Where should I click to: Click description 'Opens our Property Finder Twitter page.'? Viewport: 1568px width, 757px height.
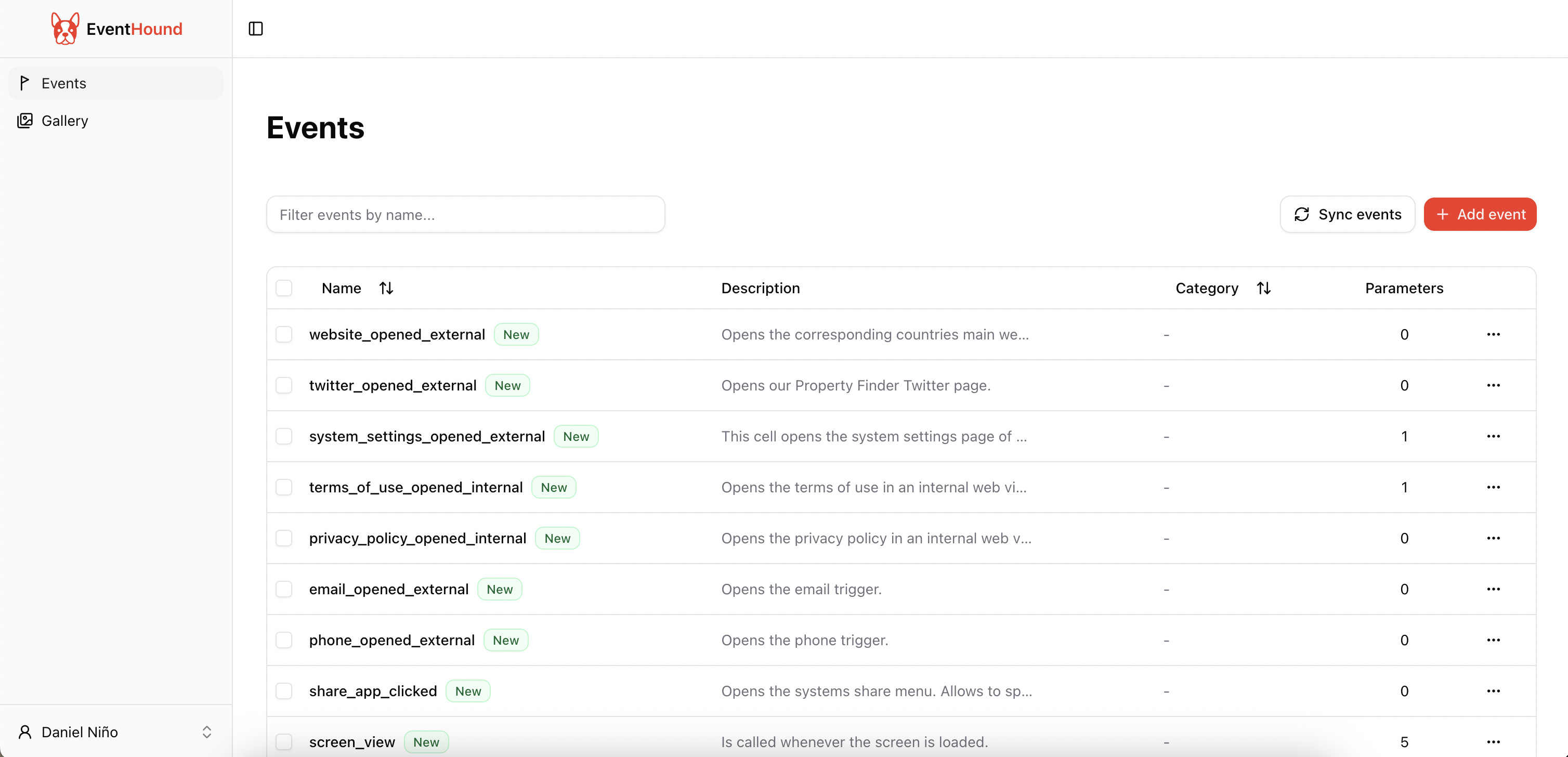coord(856,385)
